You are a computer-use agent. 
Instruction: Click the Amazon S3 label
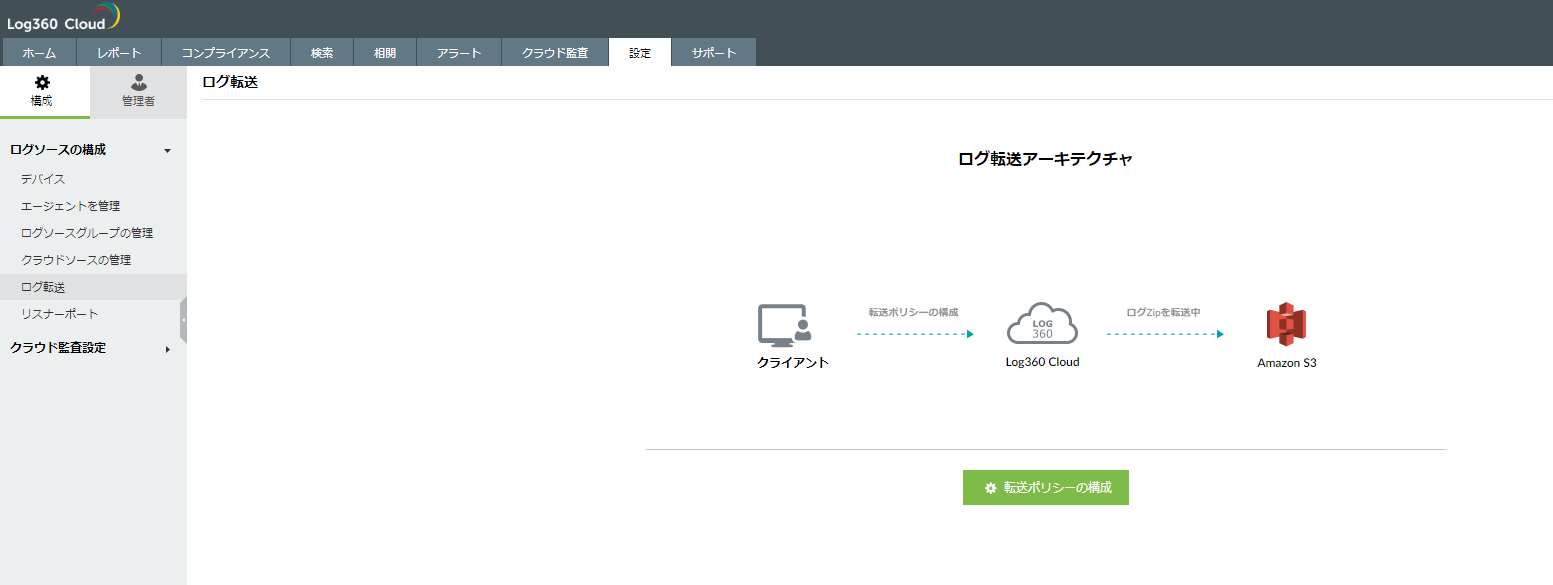tap(1287, 363)
